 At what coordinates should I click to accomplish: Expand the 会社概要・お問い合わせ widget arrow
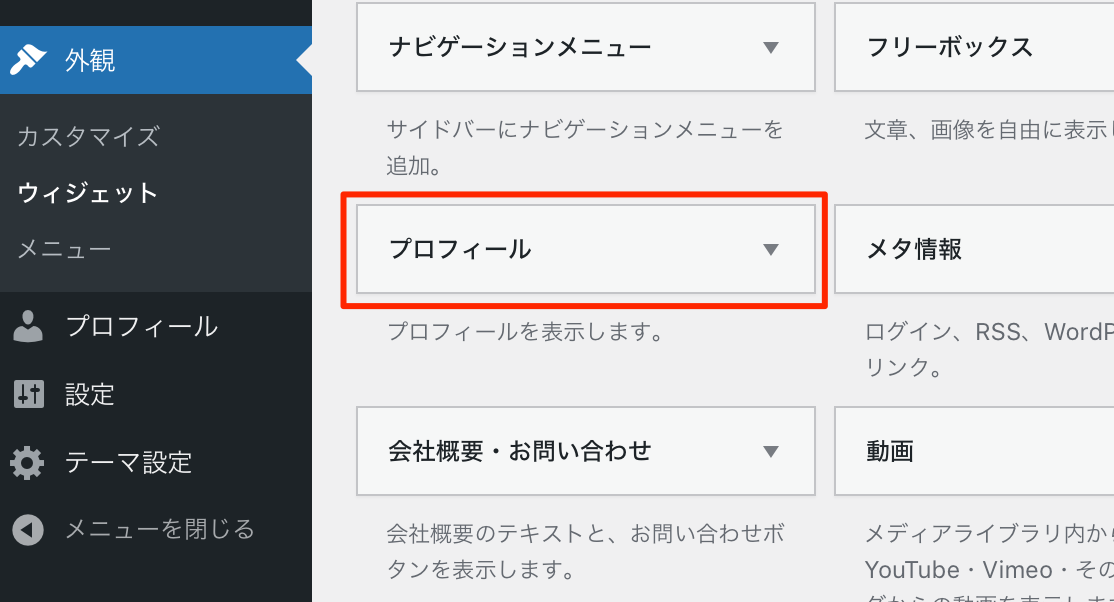click(x=770, y=451)
